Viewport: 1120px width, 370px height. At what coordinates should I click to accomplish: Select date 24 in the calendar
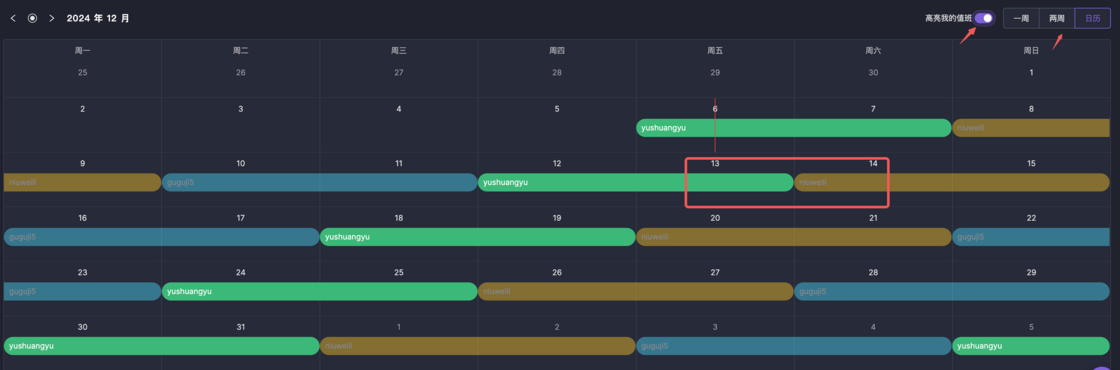pos(241,272)
